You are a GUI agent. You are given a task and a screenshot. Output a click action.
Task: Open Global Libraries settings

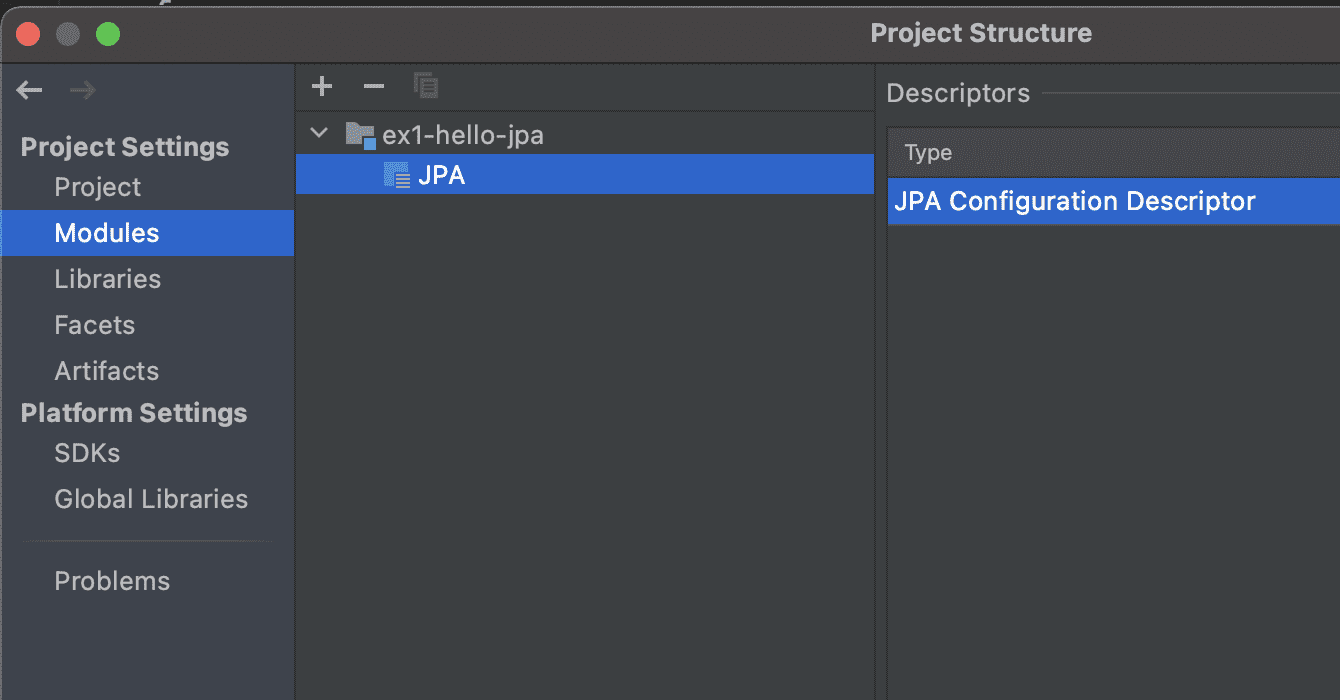(151, 499)
